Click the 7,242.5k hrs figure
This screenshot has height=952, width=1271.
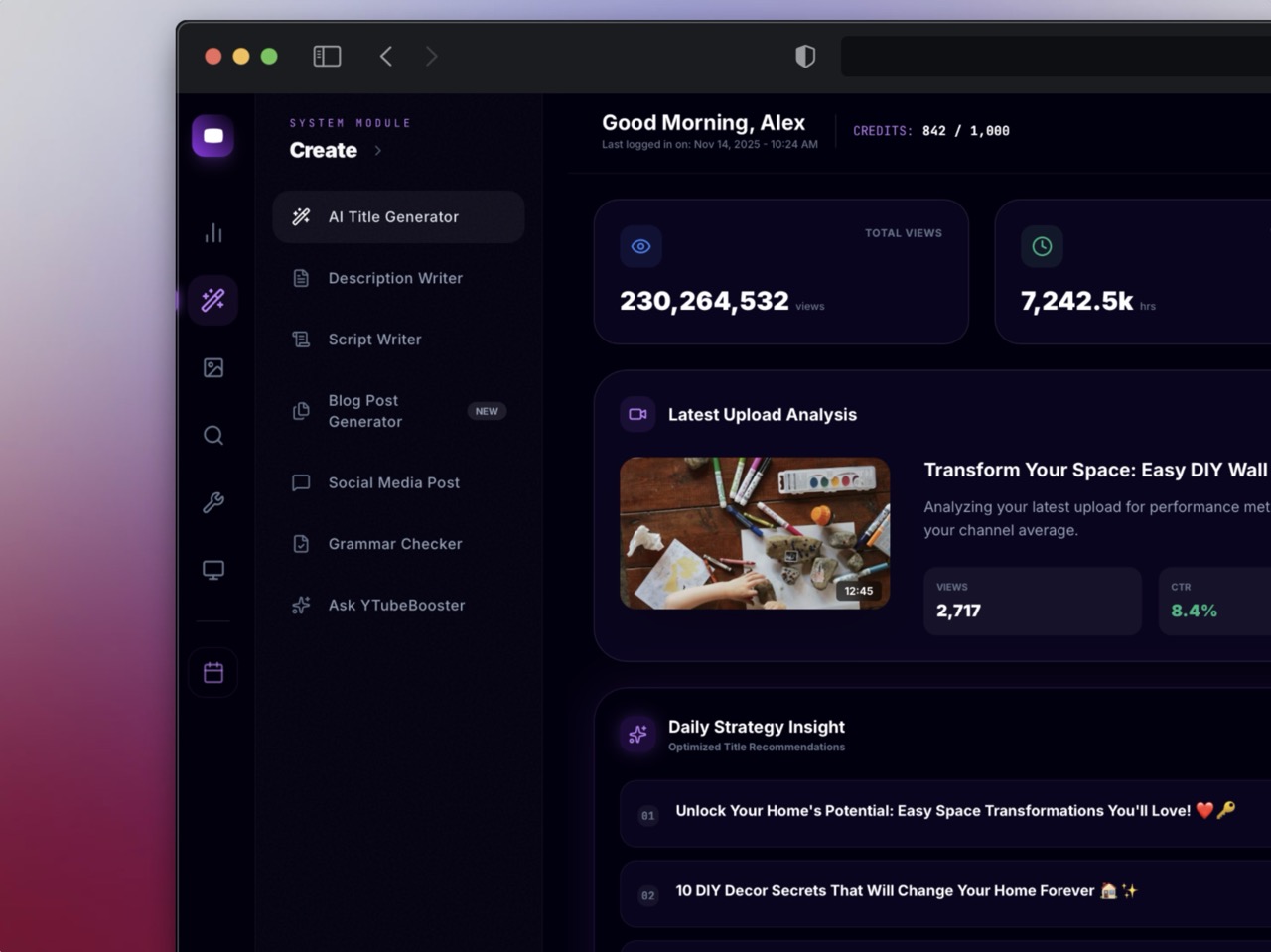coord(1076,301)
